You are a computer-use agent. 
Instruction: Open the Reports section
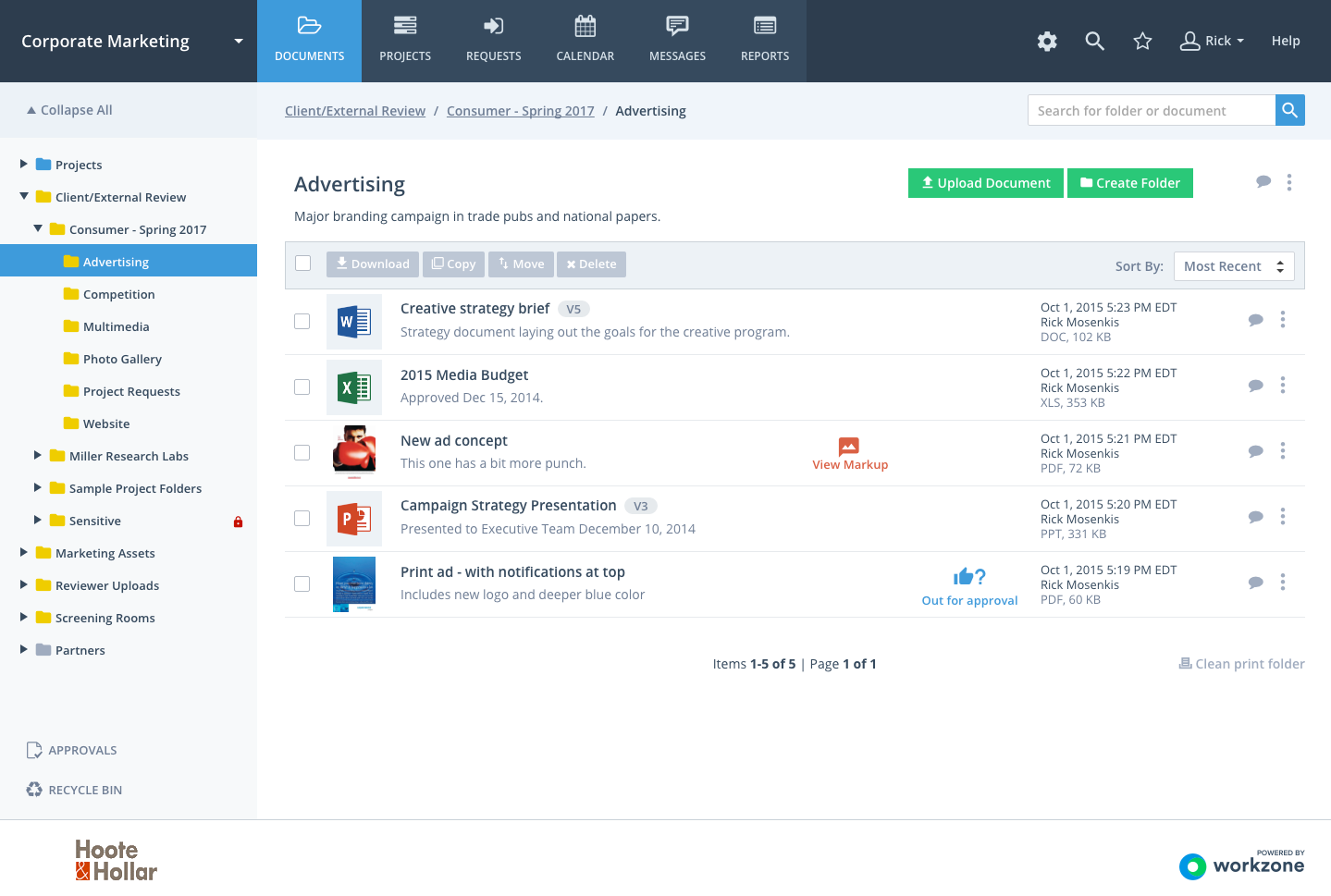click(x=764, y=41)
